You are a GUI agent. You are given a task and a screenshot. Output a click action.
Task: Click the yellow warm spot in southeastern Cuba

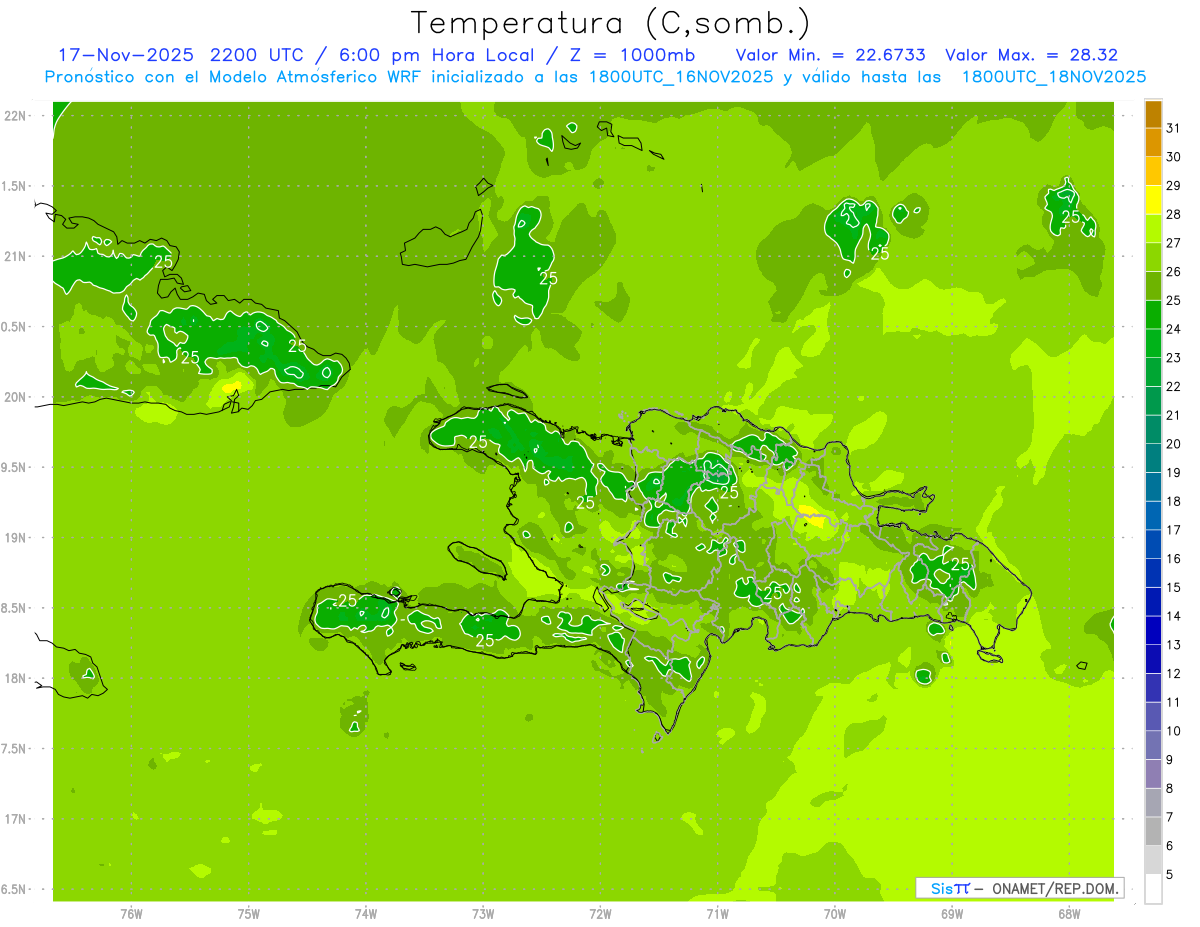231,386
